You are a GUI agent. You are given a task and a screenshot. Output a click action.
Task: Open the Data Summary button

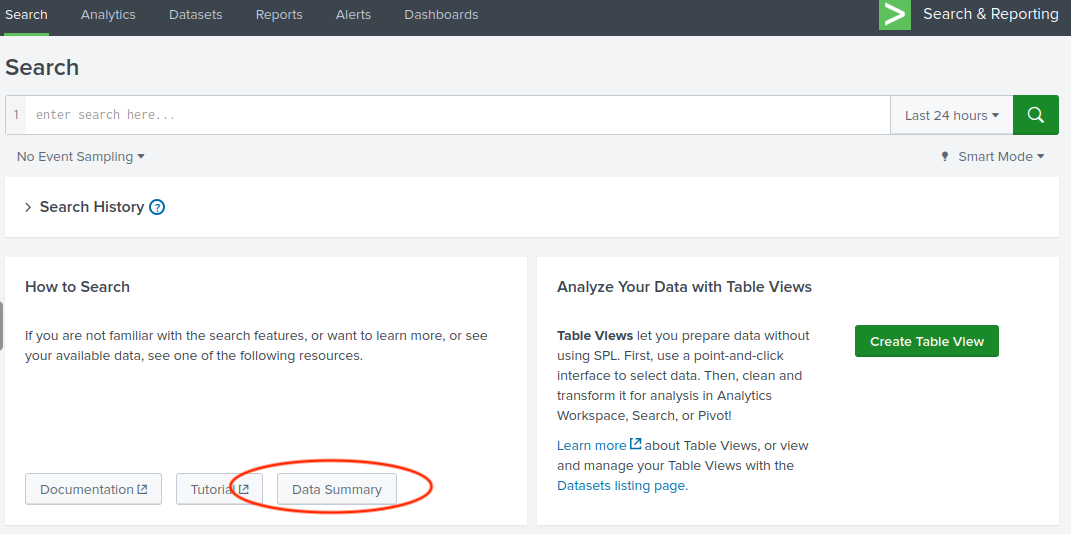[336, 489]
